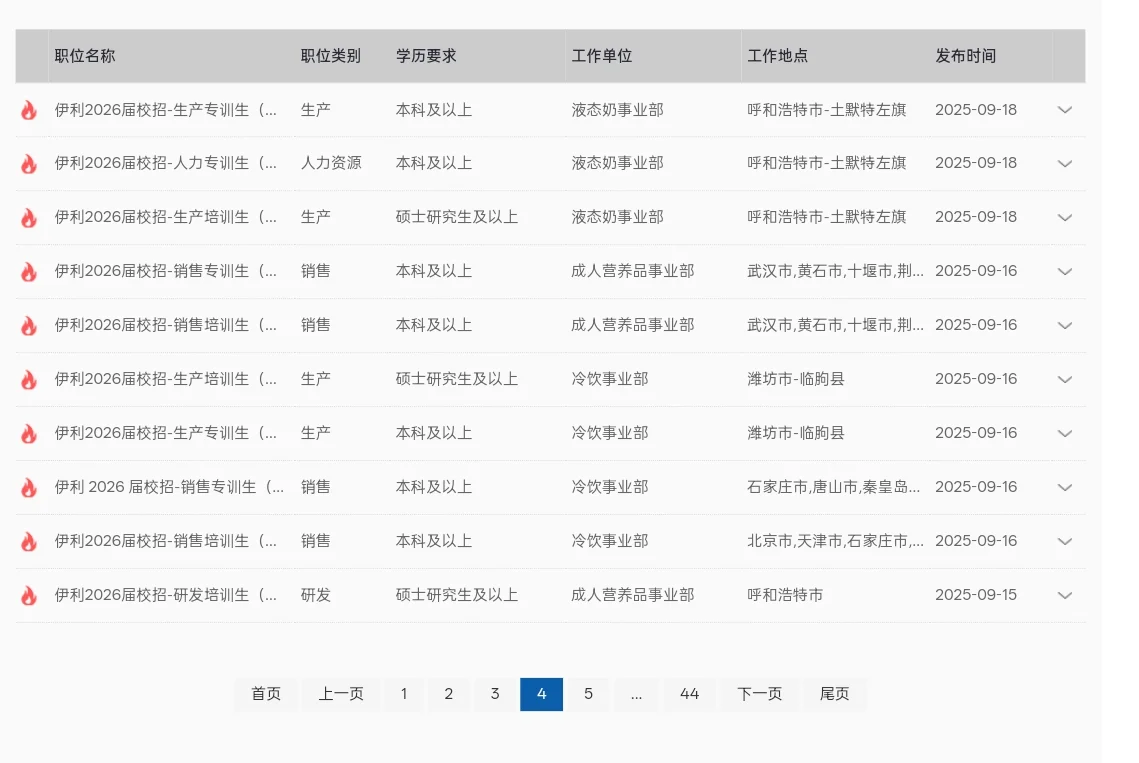Viewport: 1139px width, 763px height.
Task: Click the 研发 category cell
Action: (316, 595)
